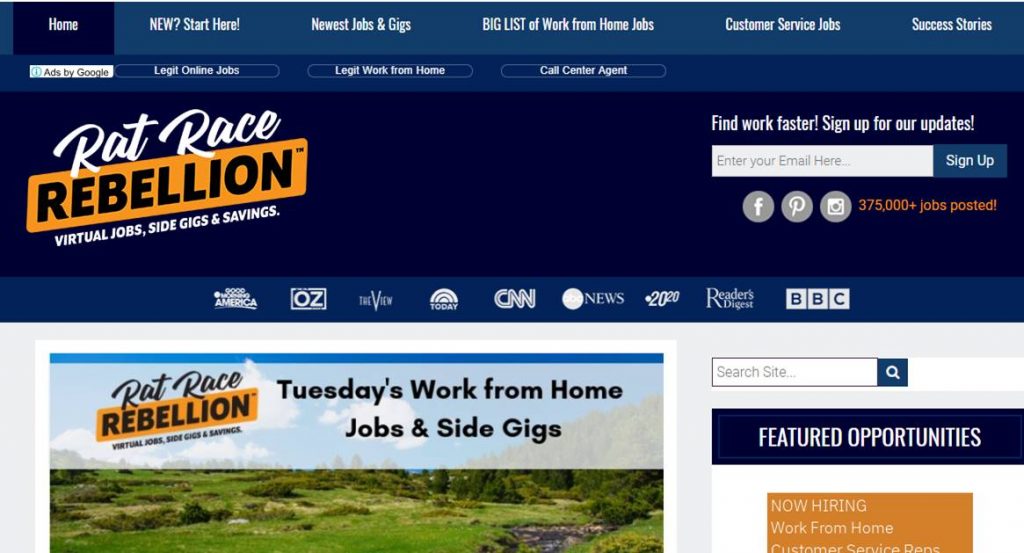Image resolution: width=1024 pixels, height=553 pixels.
Task: Click the Ads by Google info icon
Action: coord(37,72)
